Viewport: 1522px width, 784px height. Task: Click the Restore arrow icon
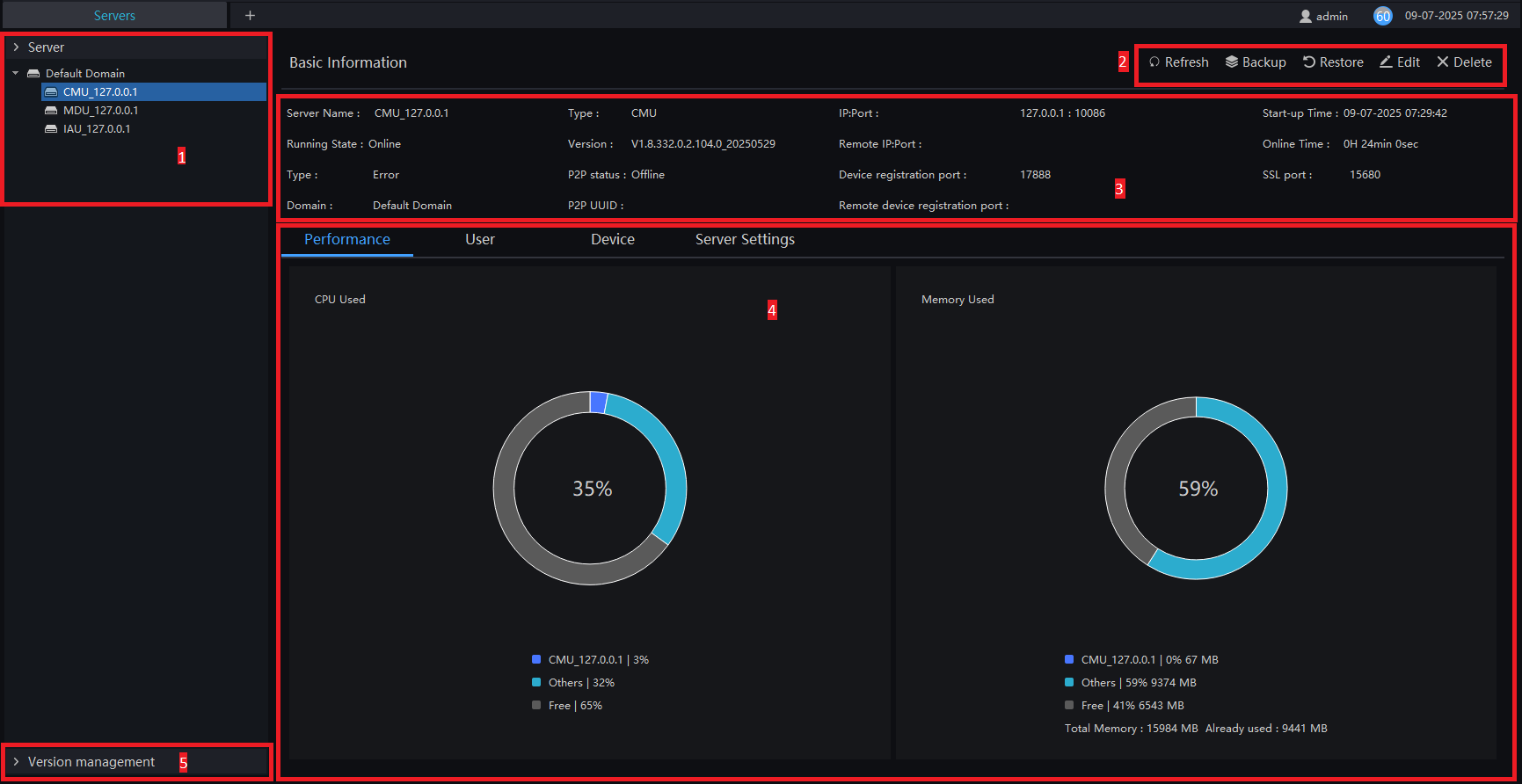coord(1309,62)
